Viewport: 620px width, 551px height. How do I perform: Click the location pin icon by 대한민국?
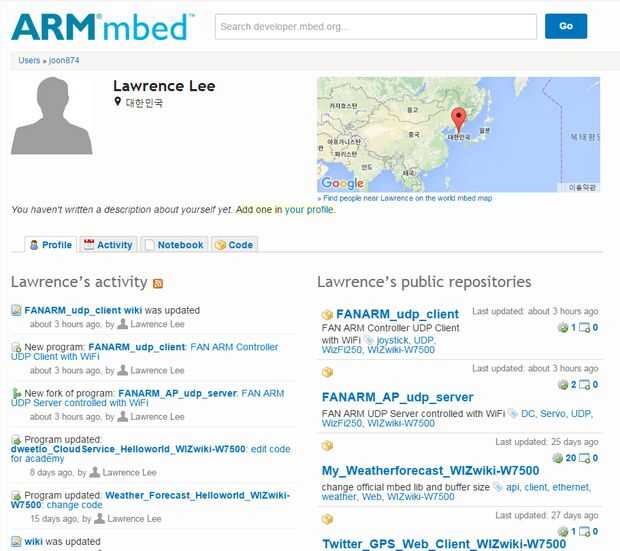pyautogui.click(x=117, y=102)
